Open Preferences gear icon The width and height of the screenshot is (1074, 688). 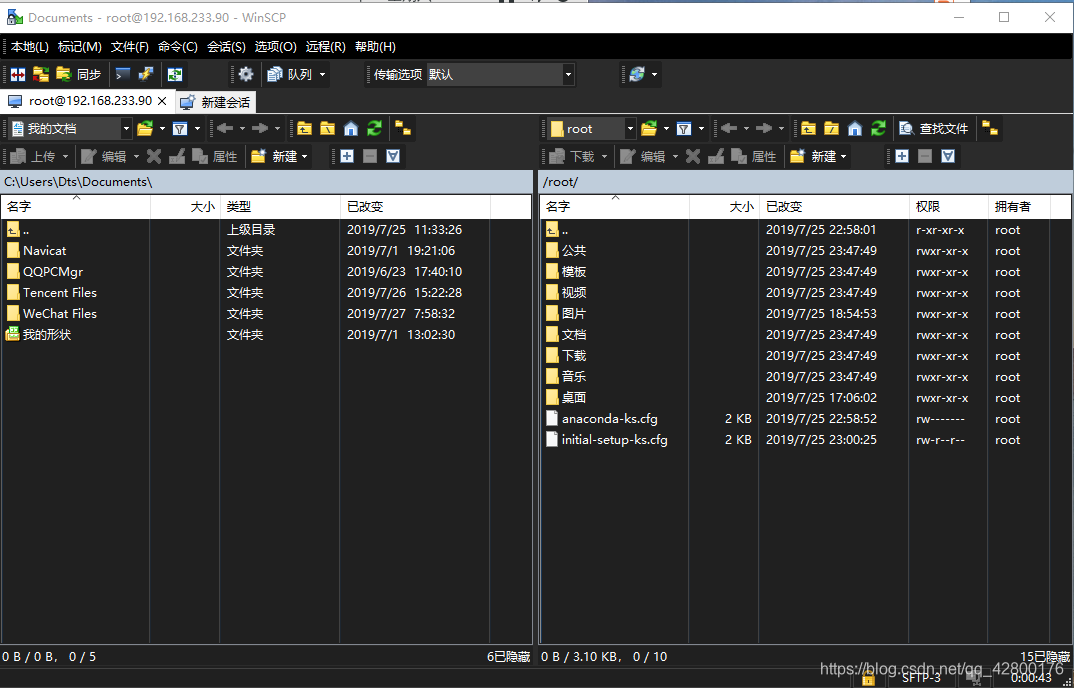coord(246,74)
